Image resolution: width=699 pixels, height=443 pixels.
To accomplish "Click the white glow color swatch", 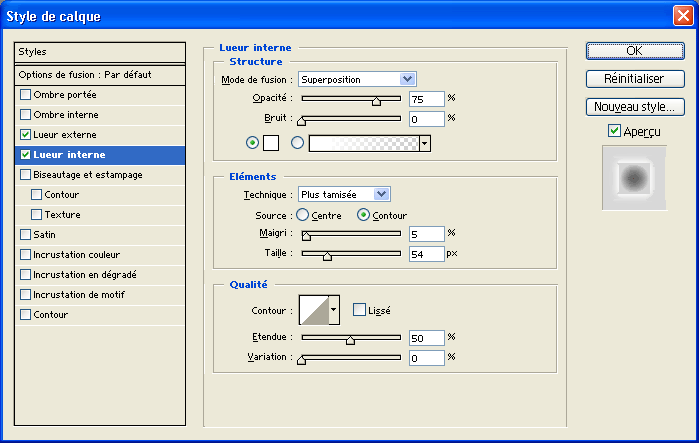I will coord(270,143).
